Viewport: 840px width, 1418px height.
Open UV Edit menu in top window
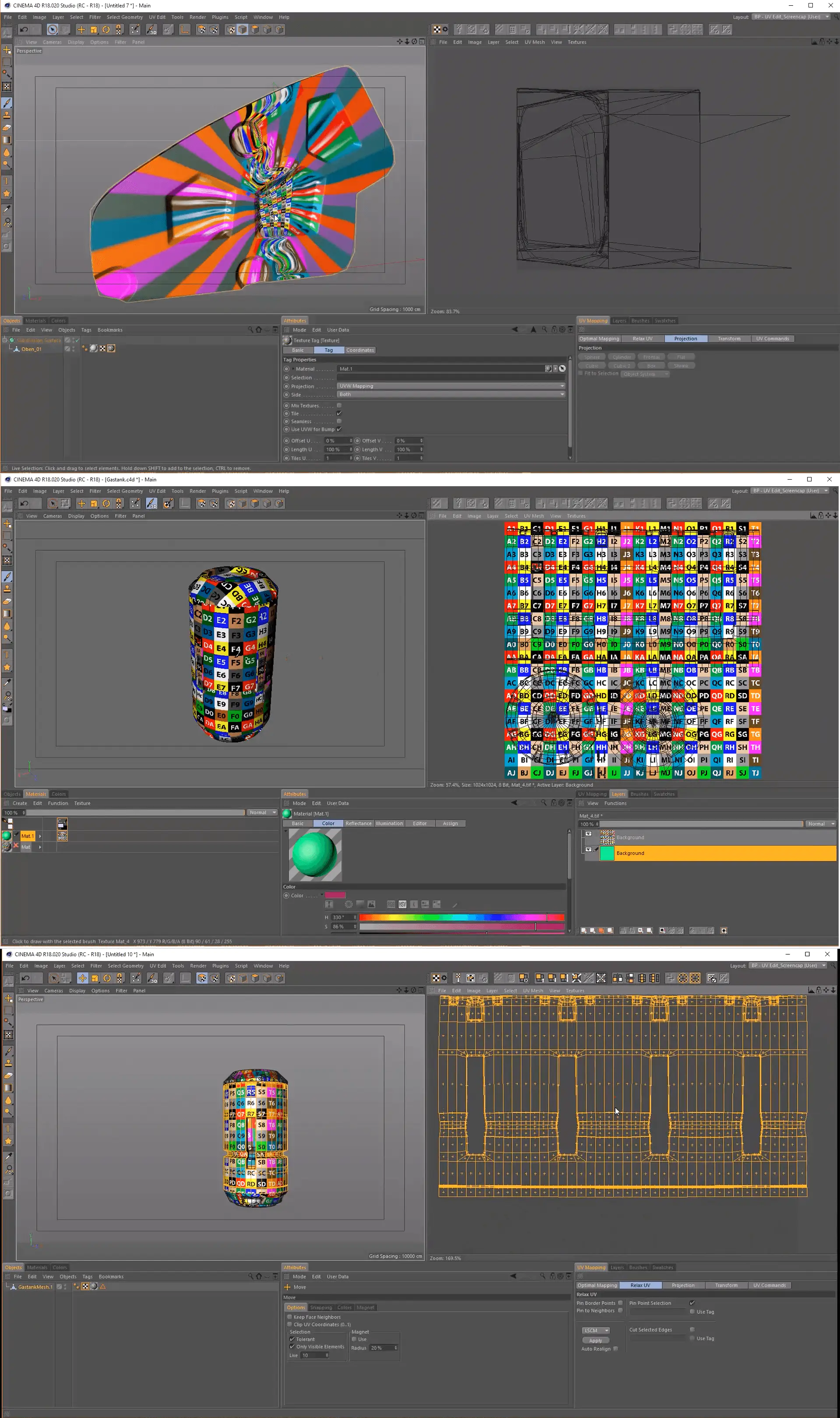coord(157,17)
